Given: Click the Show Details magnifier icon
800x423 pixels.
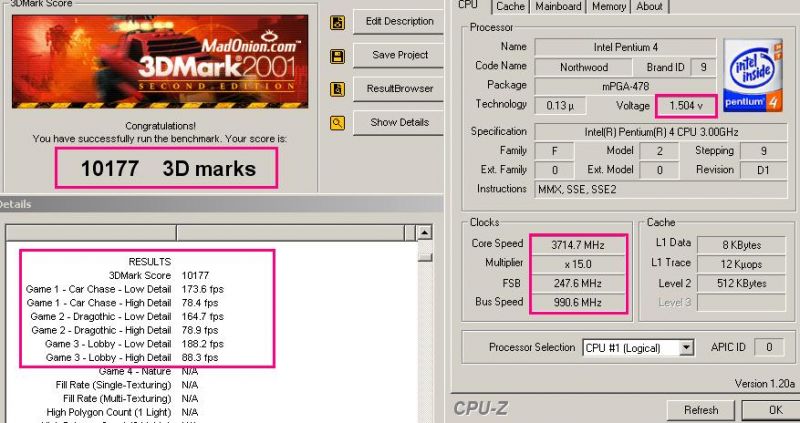Looking at the screenshot, I should tap(337, 123).
